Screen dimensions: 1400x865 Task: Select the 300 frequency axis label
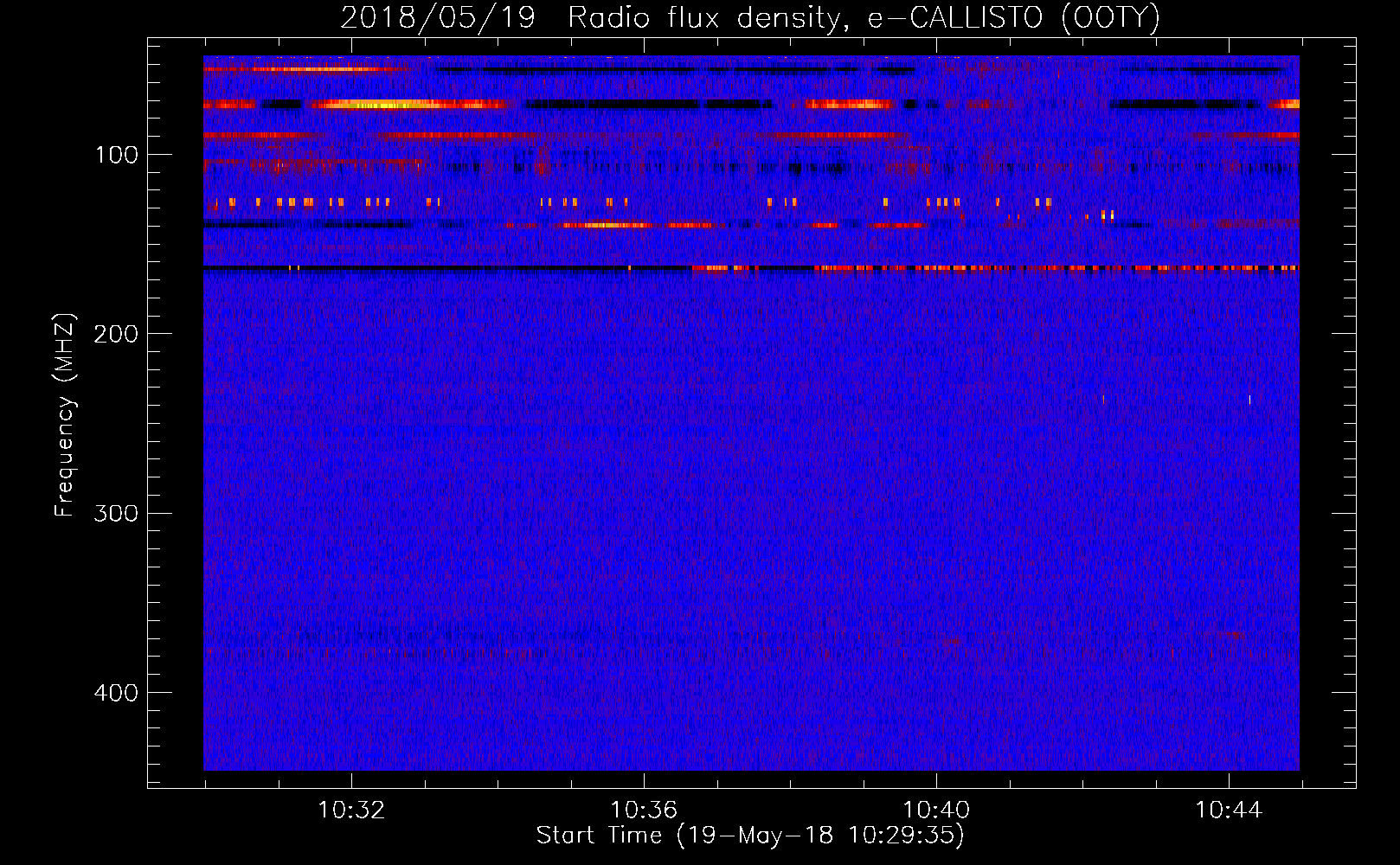point(116,514)
